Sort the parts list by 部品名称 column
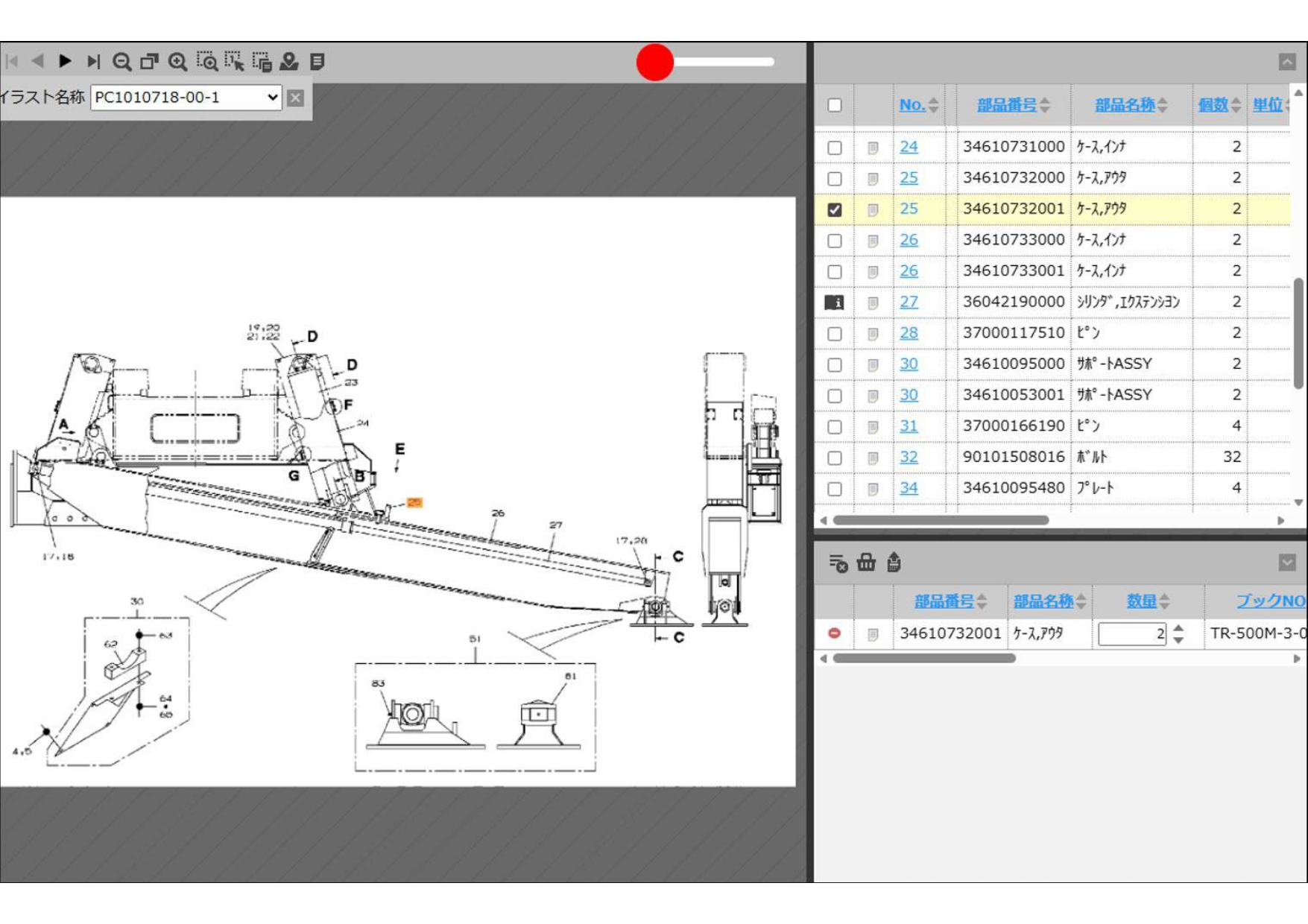The height and width of the screenshot is (924, 1308). [x=1124, y=105]
